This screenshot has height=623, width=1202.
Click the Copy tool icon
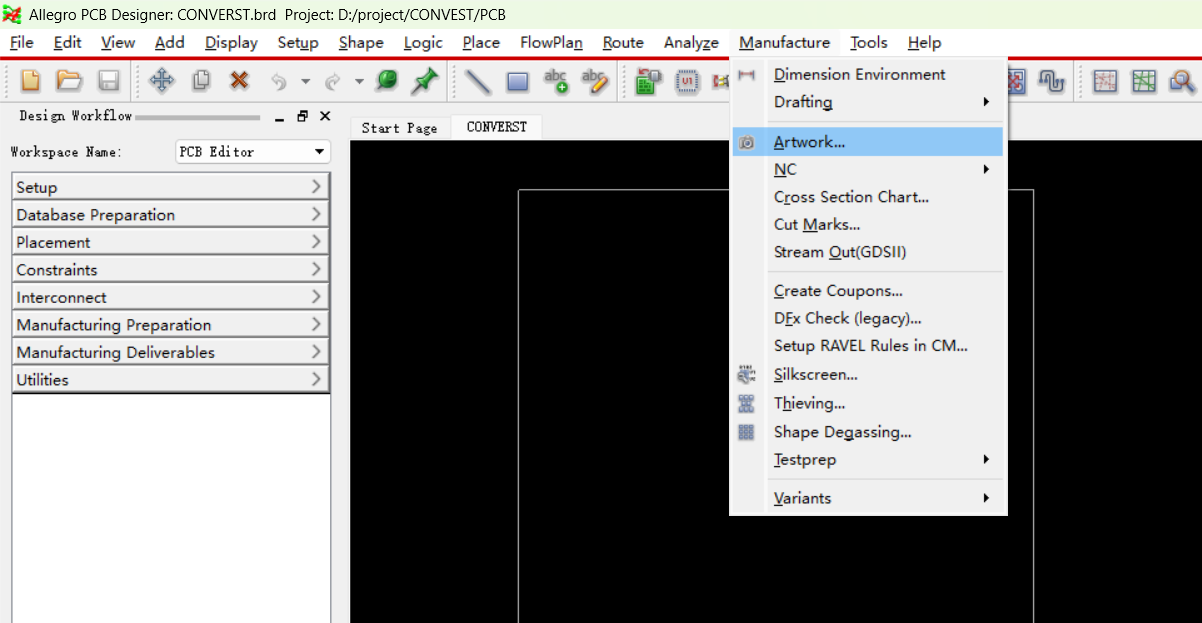pyautogui.click(x=201, y=81)
